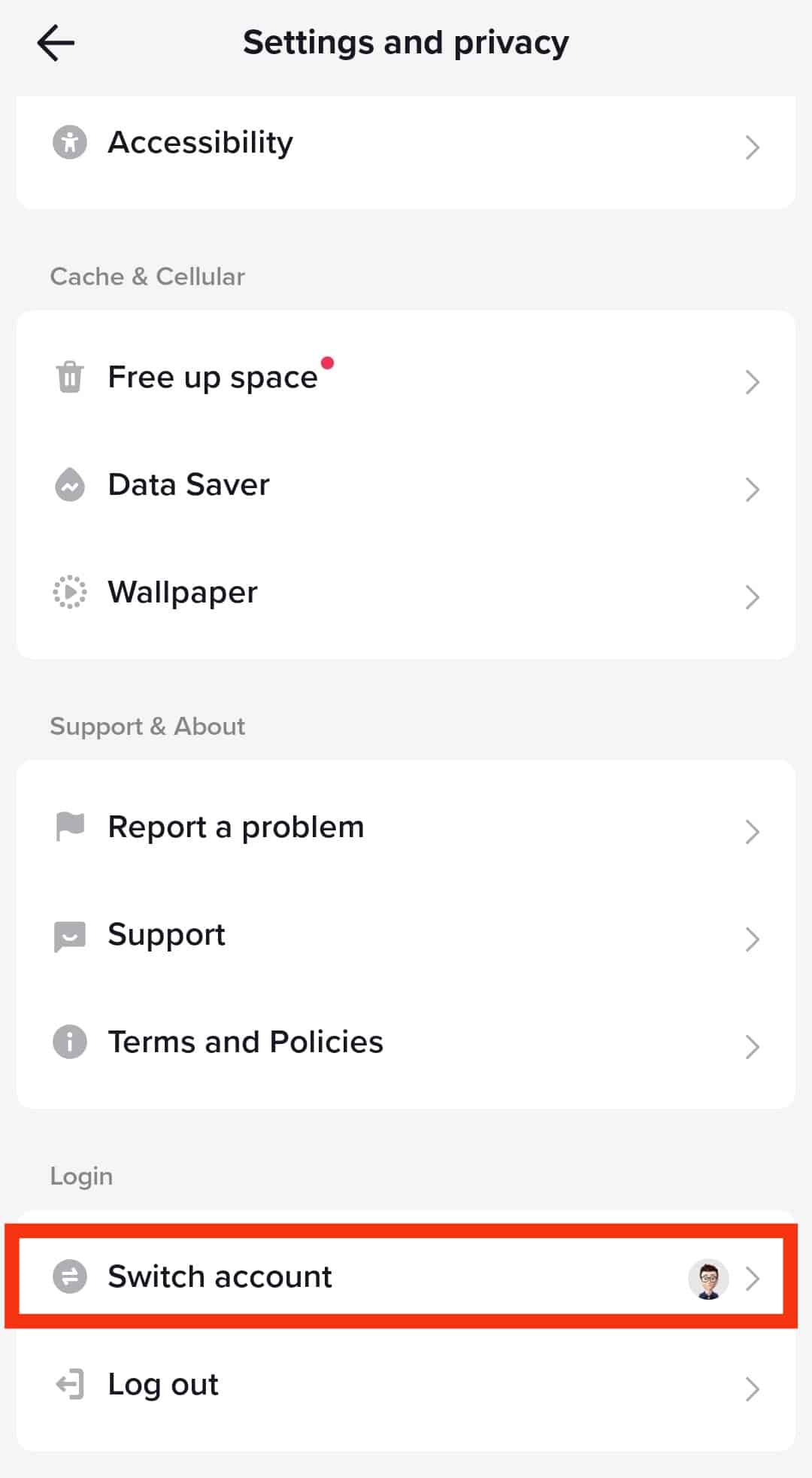Tap the Switch account label

point(220,1276)
